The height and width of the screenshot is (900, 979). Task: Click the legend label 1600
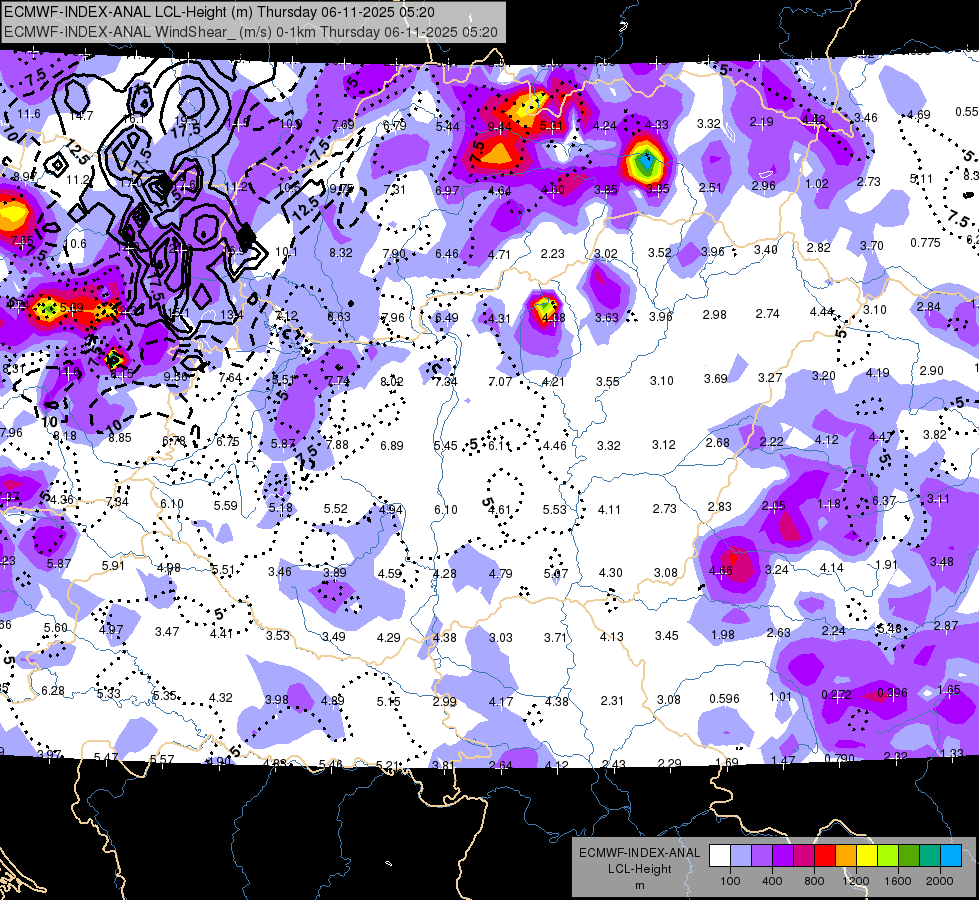click(x=898, y=881)
